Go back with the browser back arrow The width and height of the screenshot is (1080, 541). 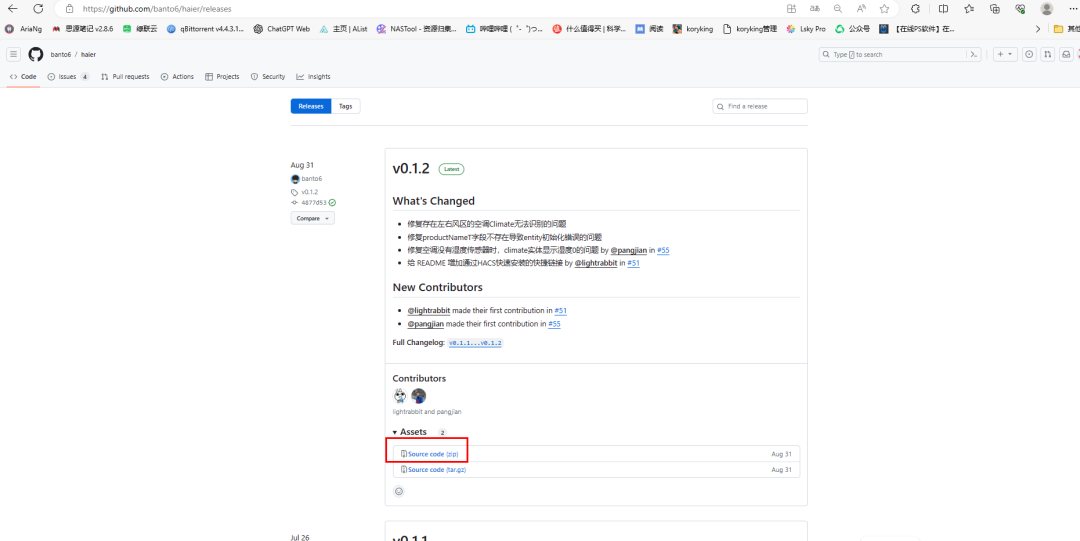[12, 9]
